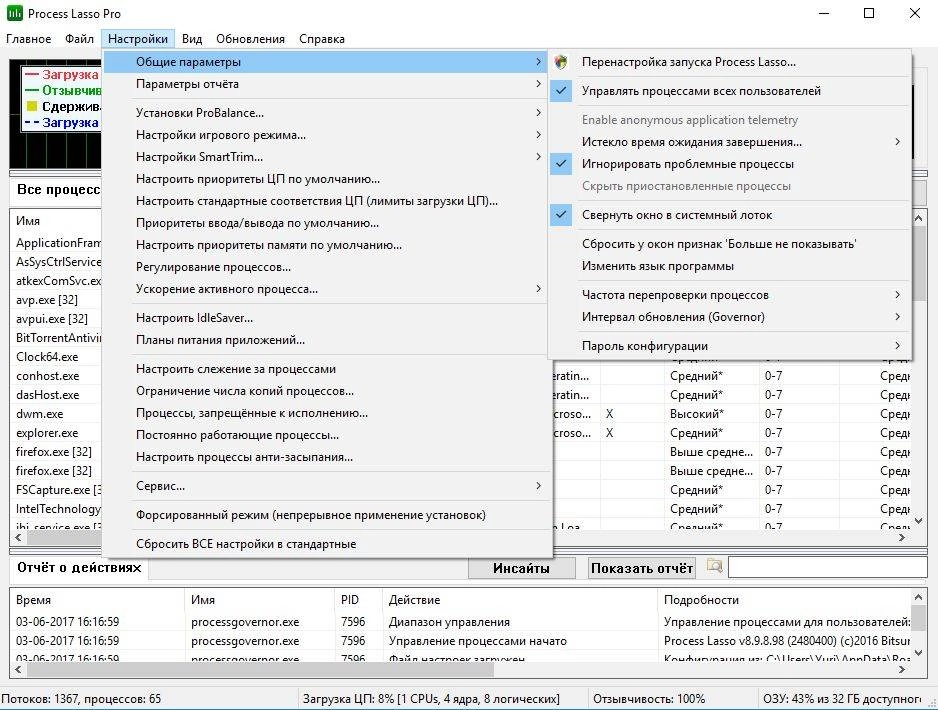This screenshot has height=710, width=938.
Task: Select Планы питания приложений
Action: point(327,340)
